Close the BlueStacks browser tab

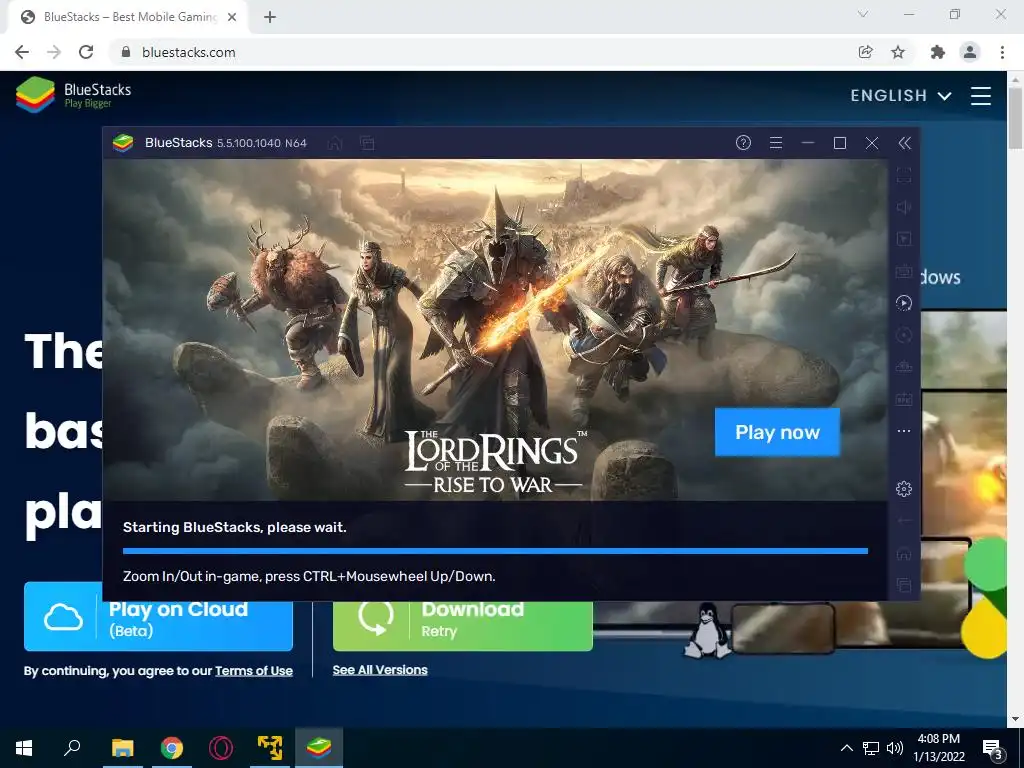tap(232, 18)
